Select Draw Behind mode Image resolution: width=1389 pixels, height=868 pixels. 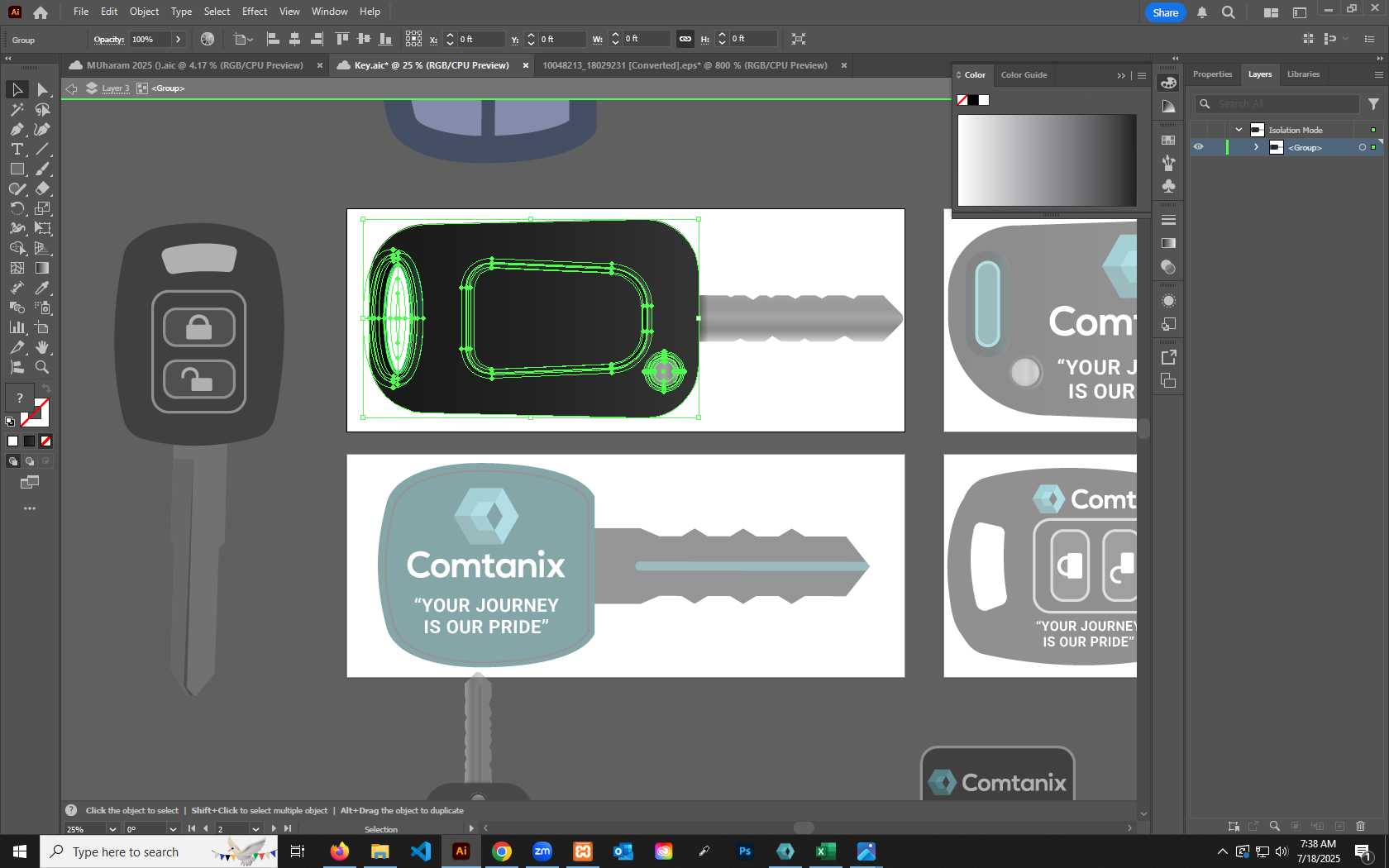tap(30, 461)
